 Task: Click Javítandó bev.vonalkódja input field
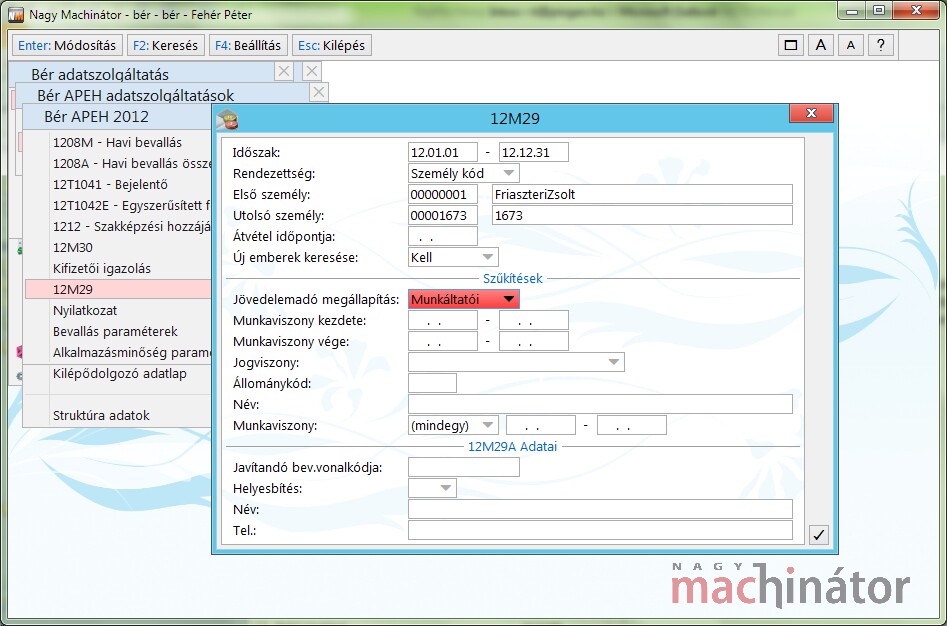[x=464, y=467]
